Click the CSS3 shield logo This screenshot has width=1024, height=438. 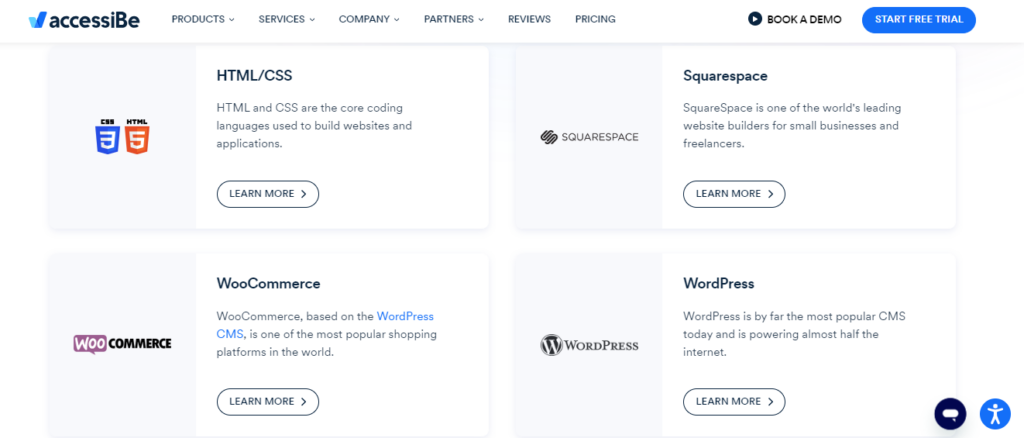[108, 136]
